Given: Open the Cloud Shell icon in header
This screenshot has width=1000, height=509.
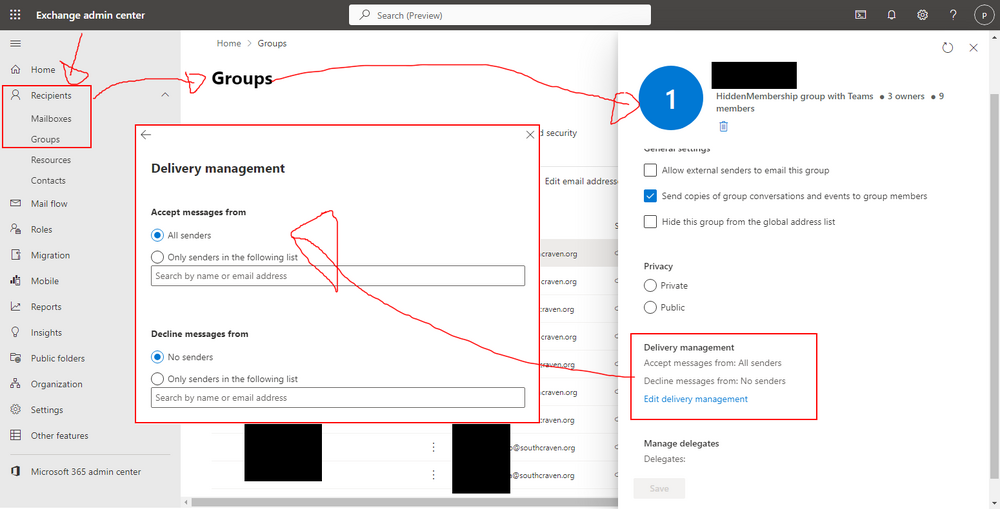Looking at the screenshot, I should click(861, 15).
